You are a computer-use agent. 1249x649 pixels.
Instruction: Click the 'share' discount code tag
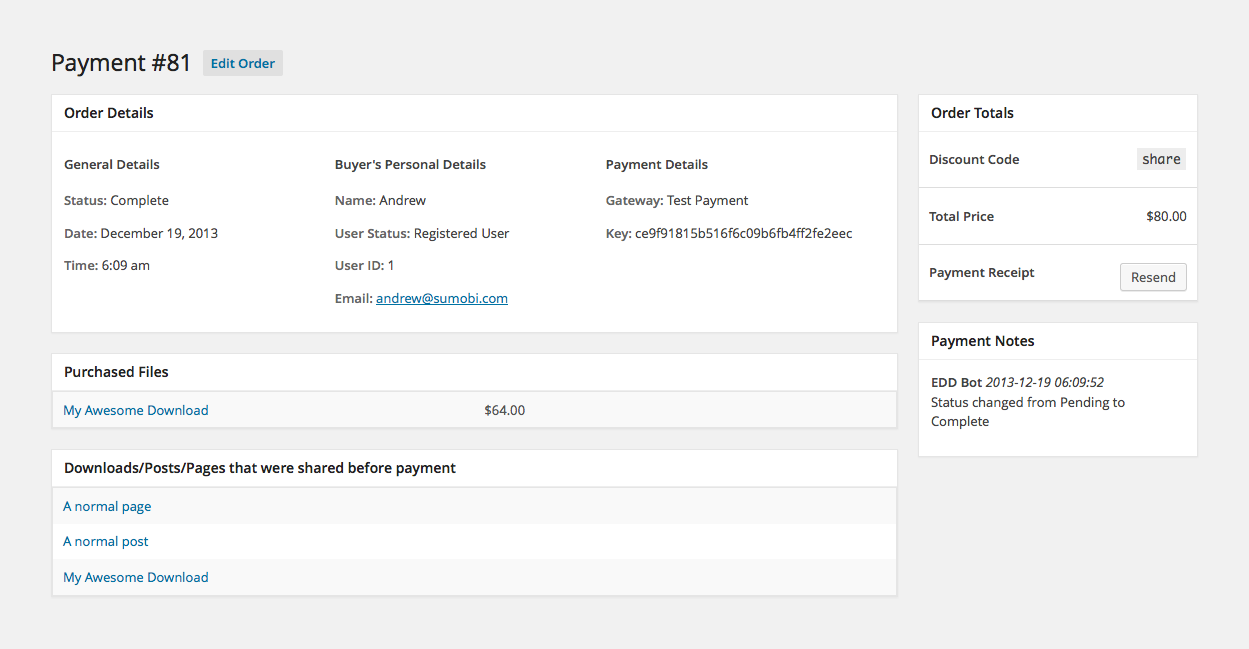click(x=1161, y=159)
